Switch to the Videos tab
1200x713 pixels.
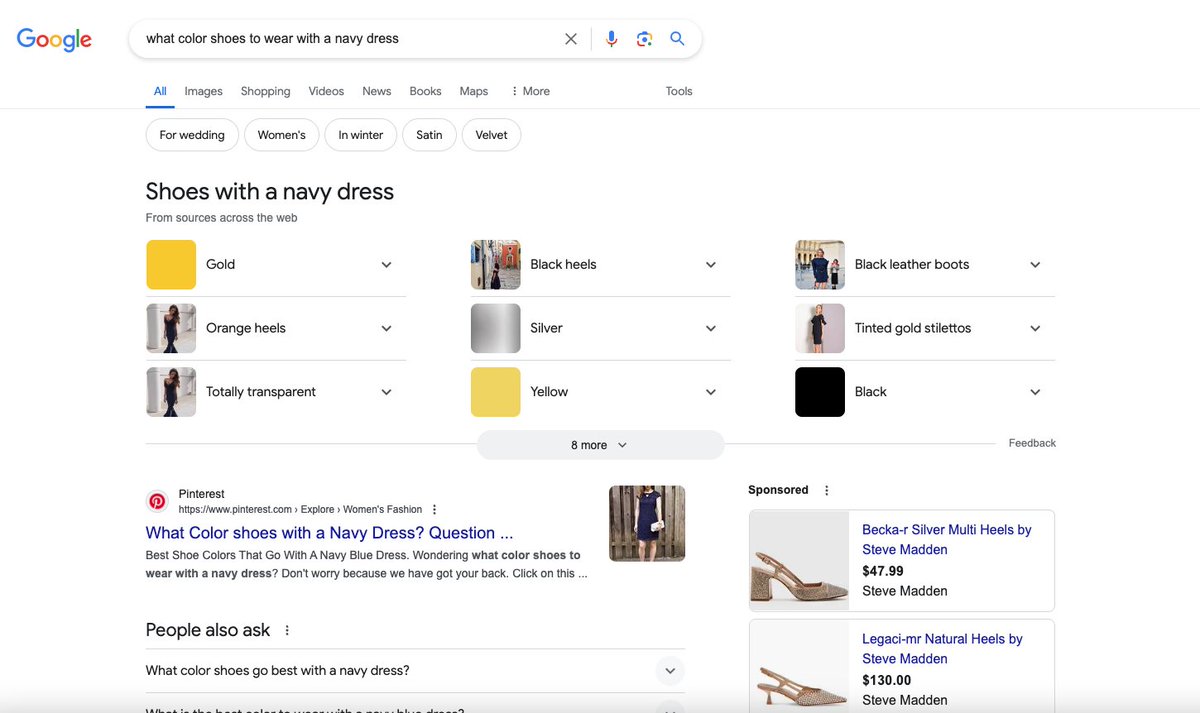[326, 91]
